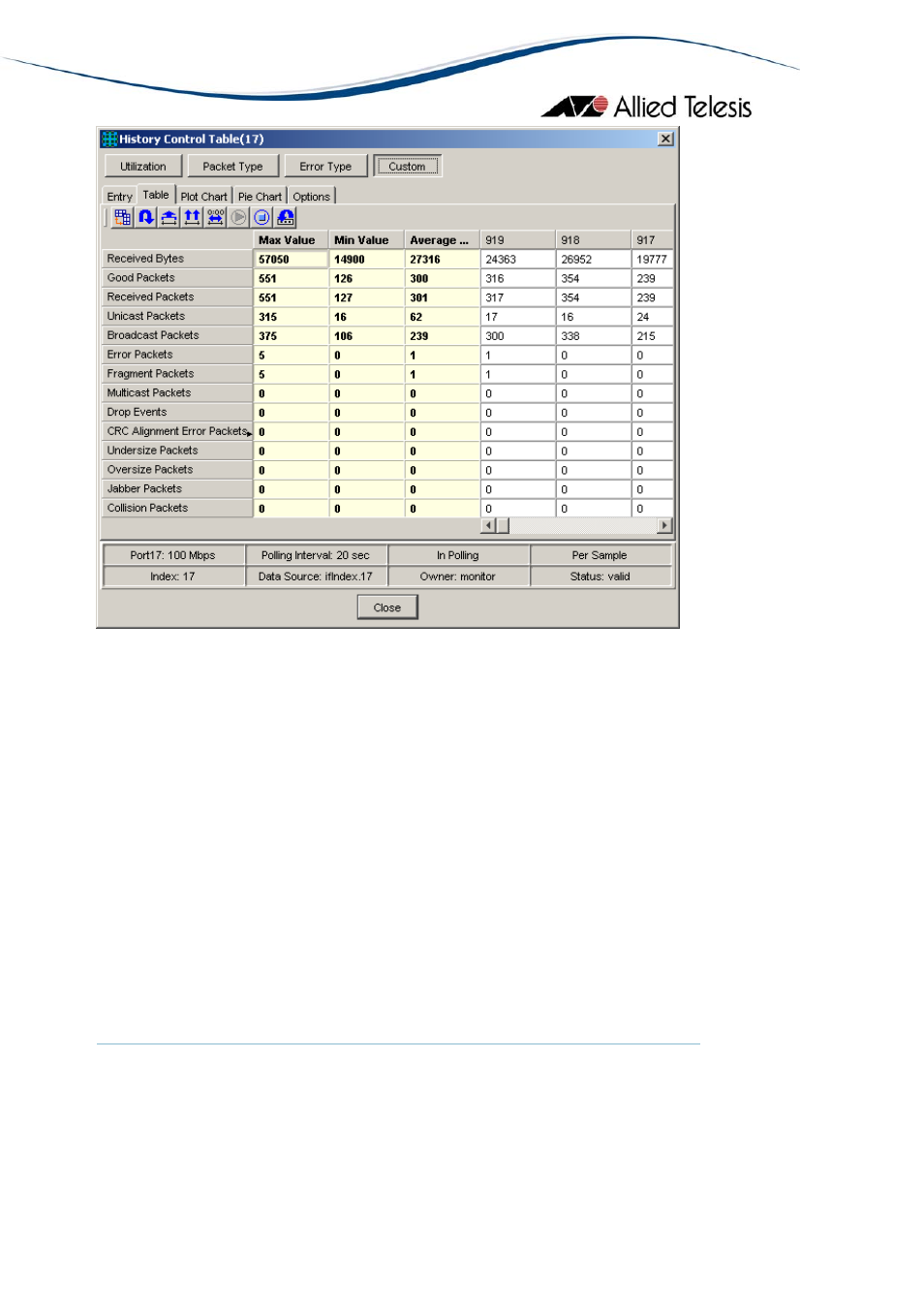Click the horizontal scrollbar thumb
924x1308 pixels.
pyautogui.click(x=503, y=525)
